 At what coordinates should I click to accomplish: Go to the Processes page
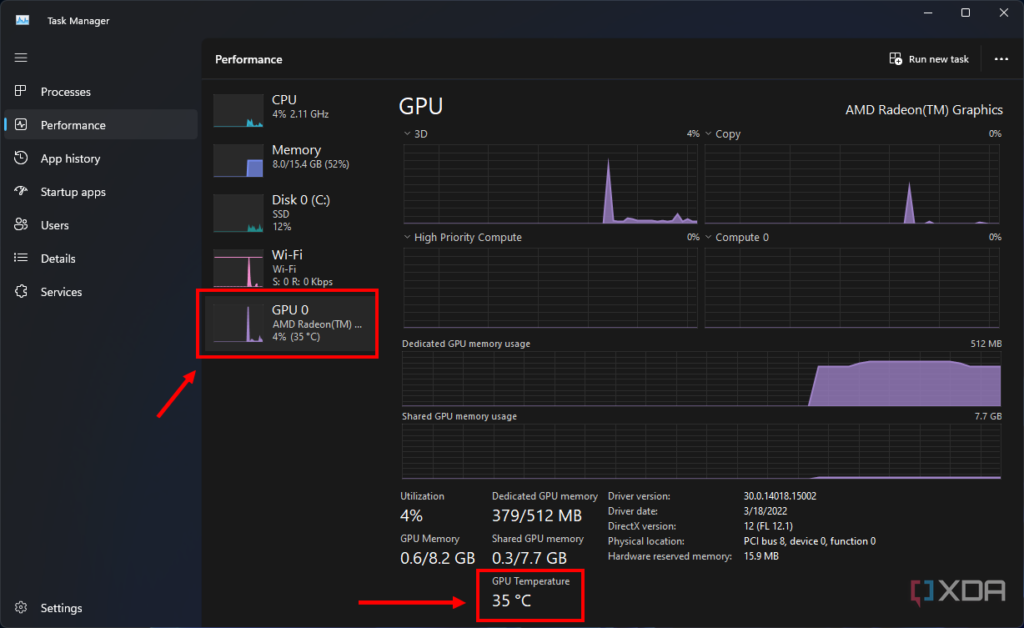pos(65,92)
